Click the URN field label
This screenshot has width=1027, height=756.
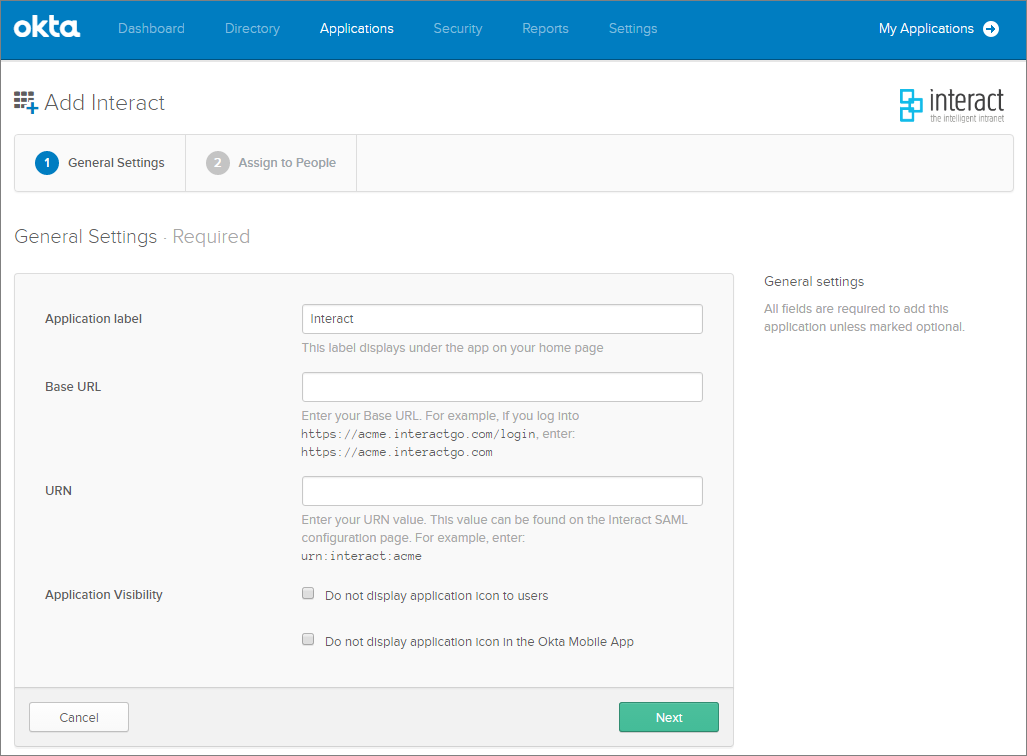[58, 491]
